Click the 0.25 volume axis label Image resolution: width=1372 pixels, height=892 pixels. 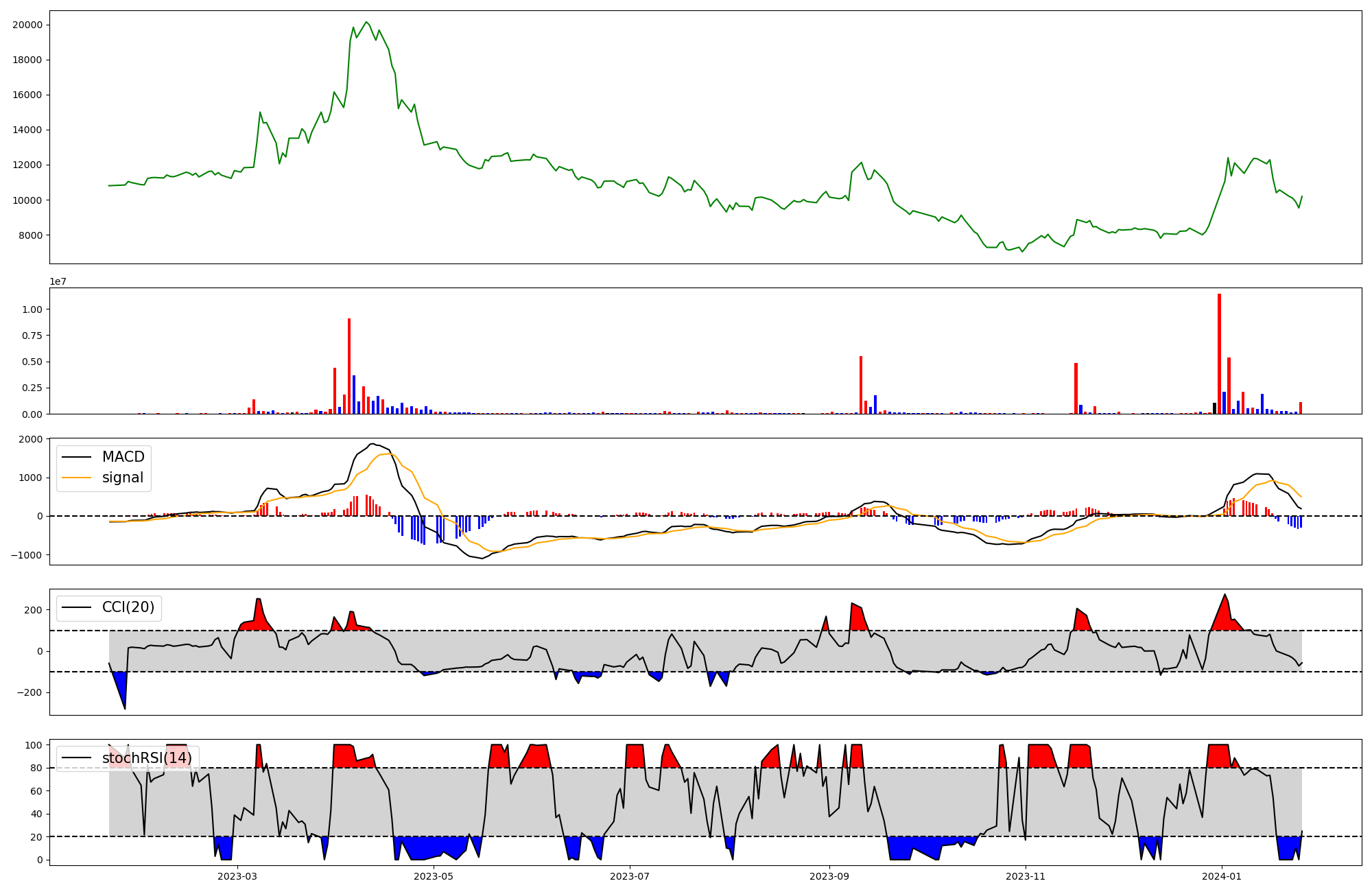32,388
